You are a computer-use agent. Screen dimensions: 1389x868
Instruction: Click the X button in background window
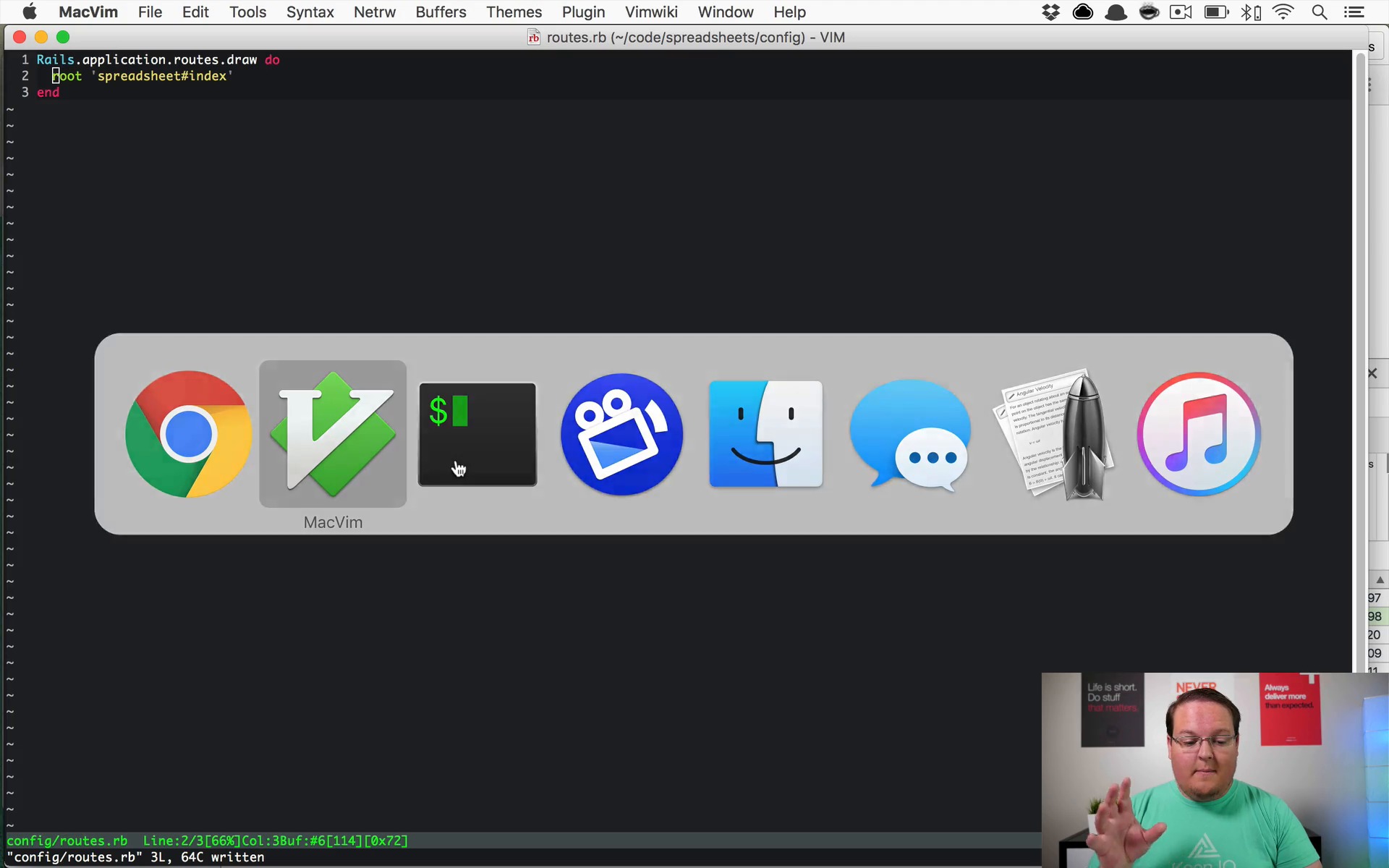[x=1372, y=373]
